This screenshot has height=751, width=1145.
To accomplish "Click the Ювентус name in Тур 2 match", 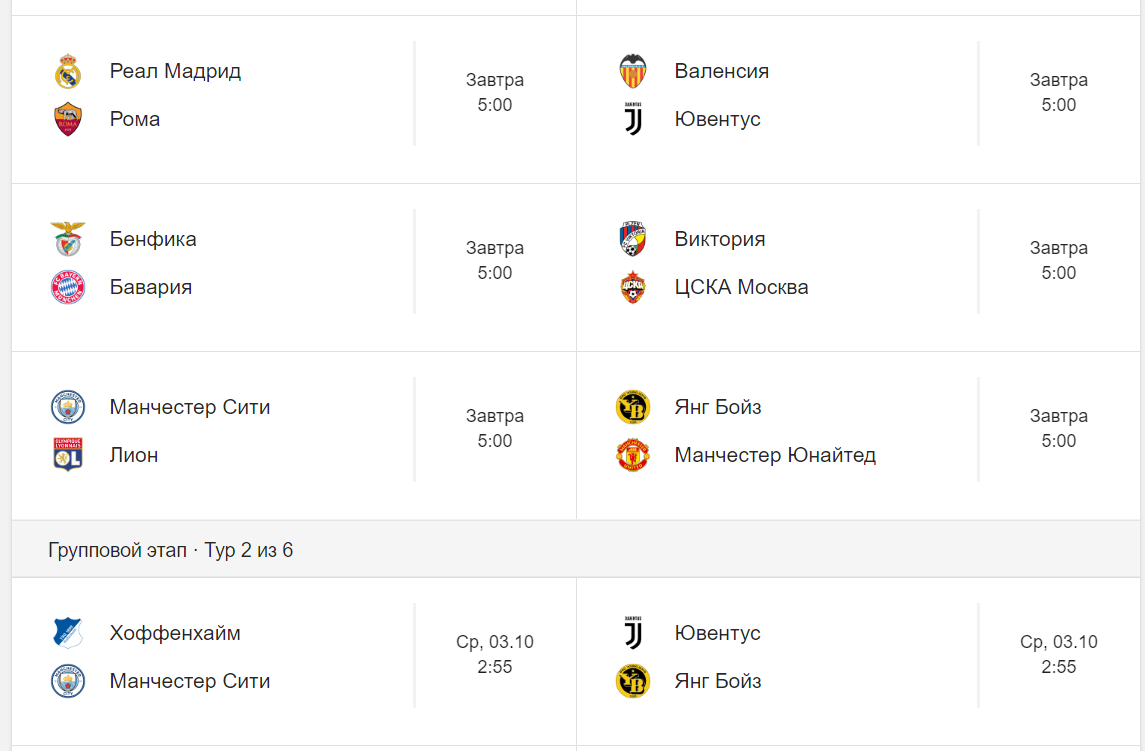I will coord(717,633).
